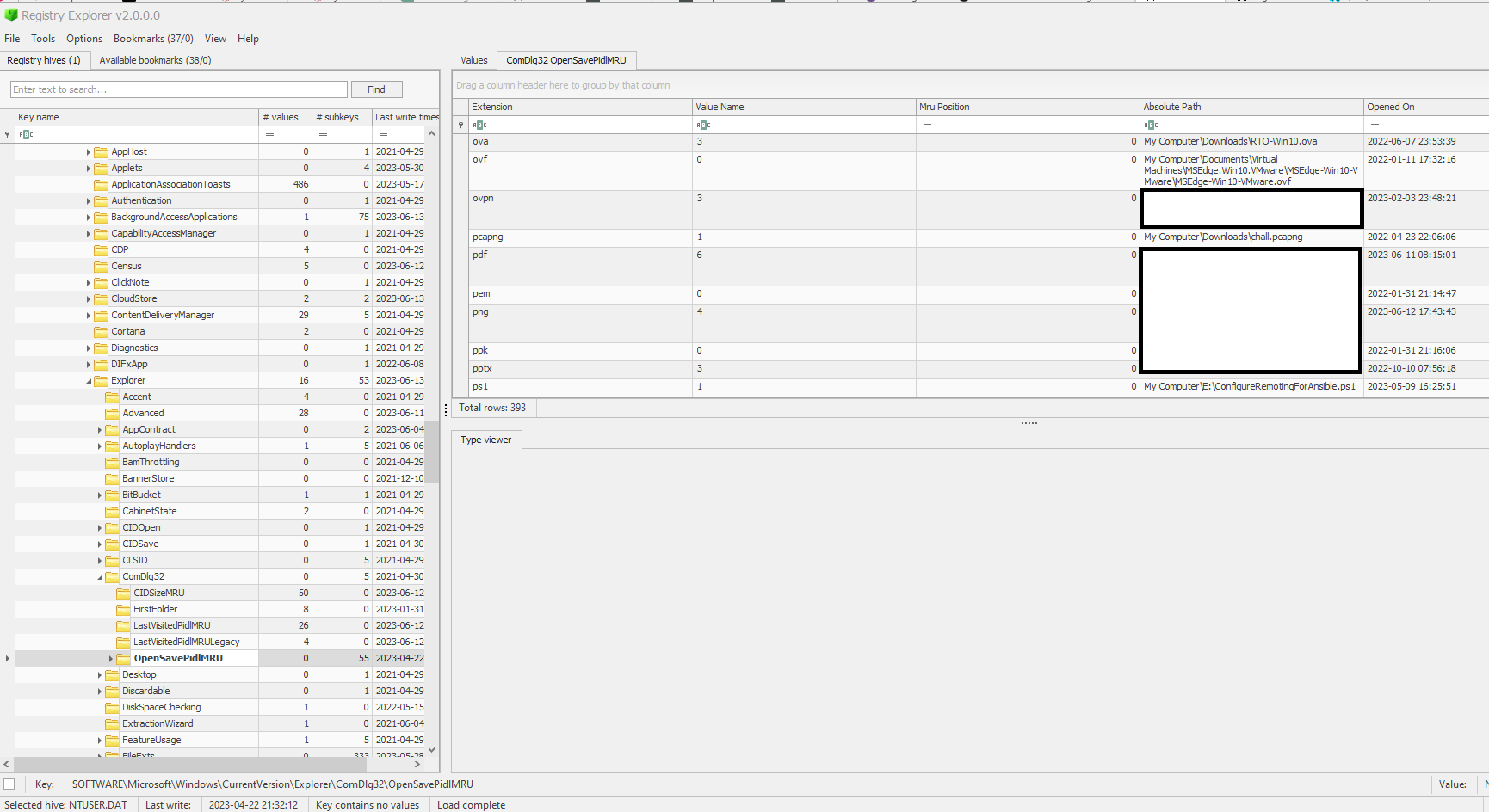Click the Authentication folder icon
This screenshot has width=1489, height=812.
coord(101,200)
